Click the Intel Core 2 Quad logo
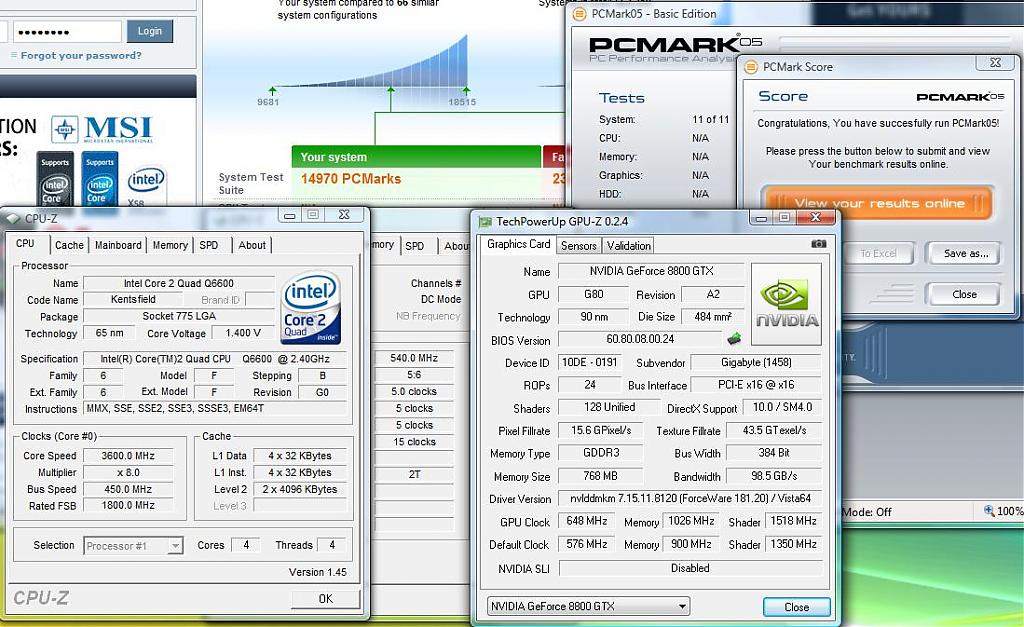 (311, 307)
